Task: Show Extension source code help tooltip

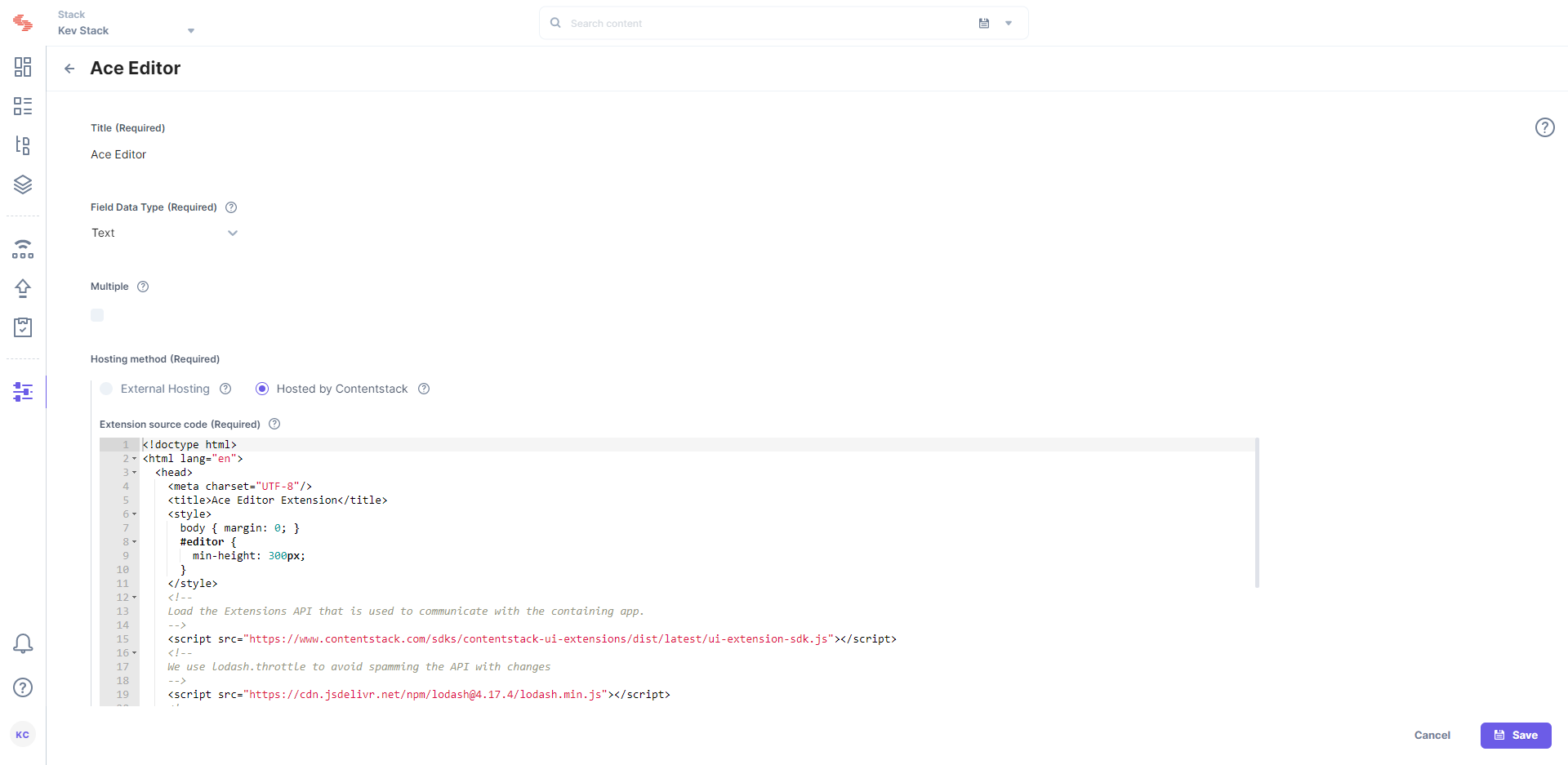Action: click(274, 424)
